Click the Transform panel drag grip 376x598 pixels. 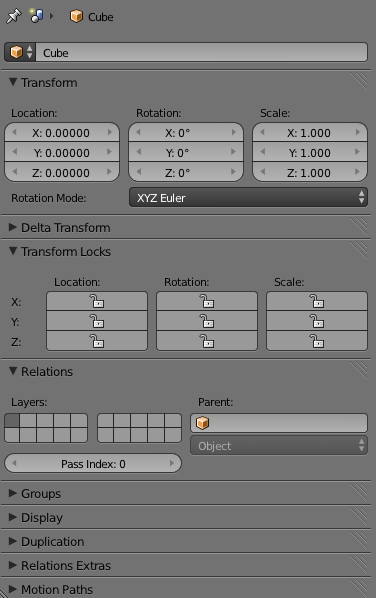[x=359, y=81]
